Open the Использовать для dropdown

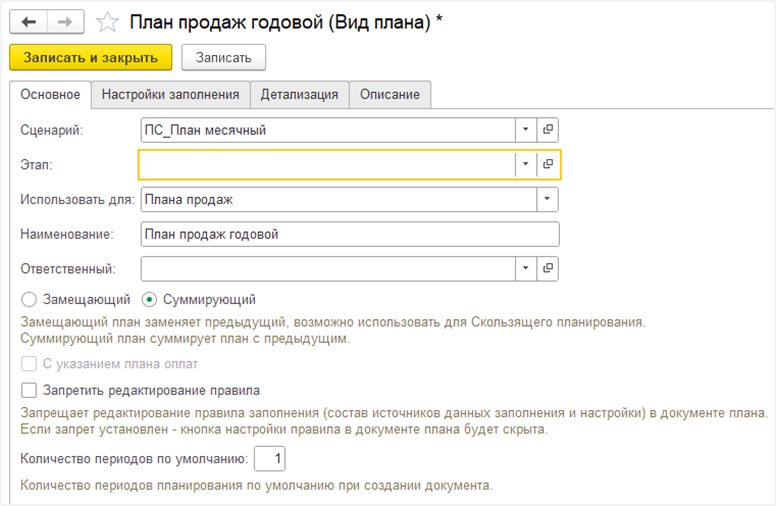[547, 199]
